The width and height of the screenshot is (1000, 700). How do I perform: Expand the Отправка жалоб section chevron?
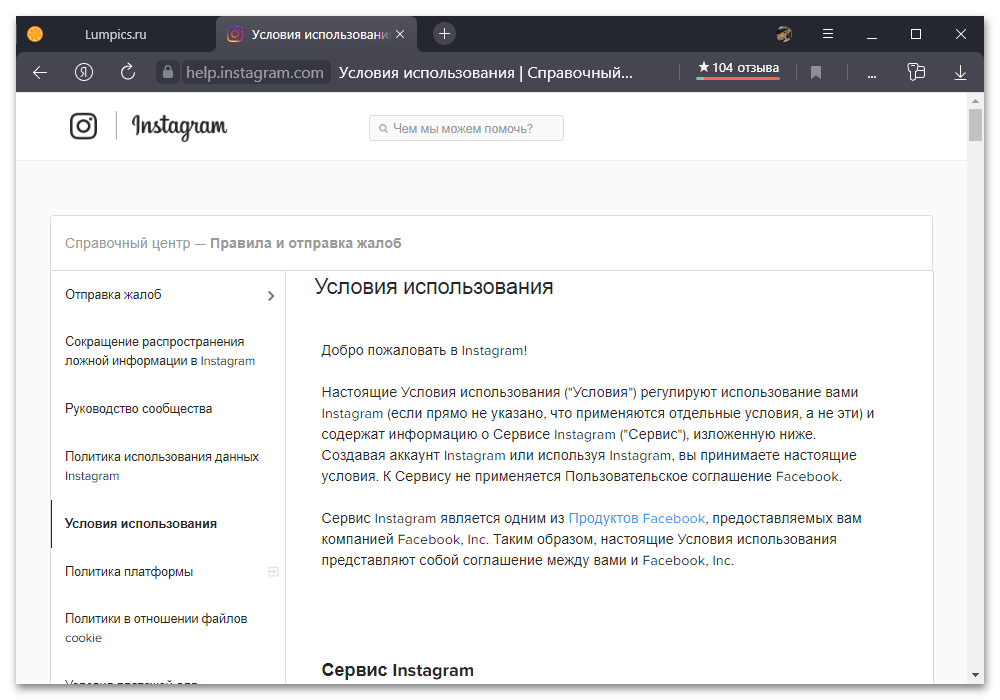tap(270, 295)
